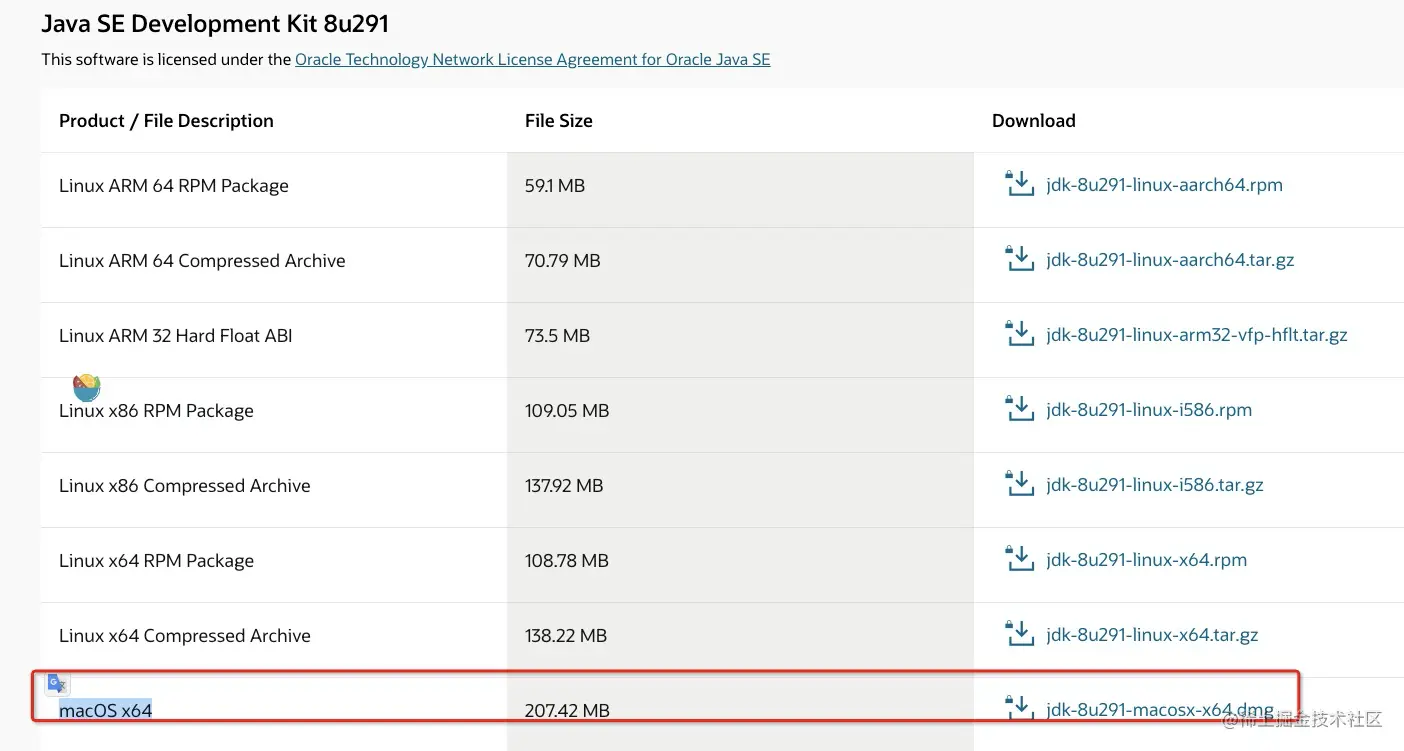
Task: Download jdk-8u291-linux-i586.rpm file link
Action: (x=1149, y=410)
